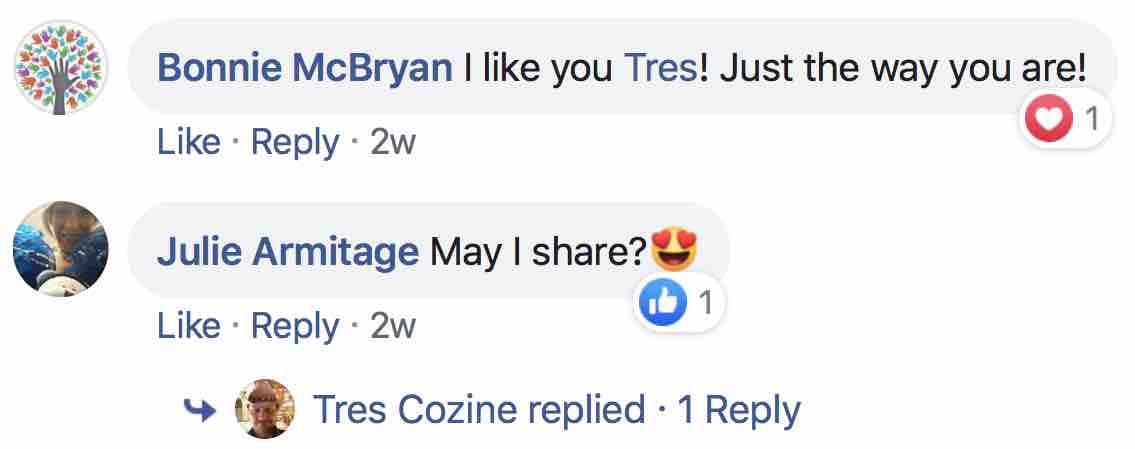This screenshot has height=449, width=1135.
Task: Click the reaction count beside the thumbs-up
Action: coord(705,303)
